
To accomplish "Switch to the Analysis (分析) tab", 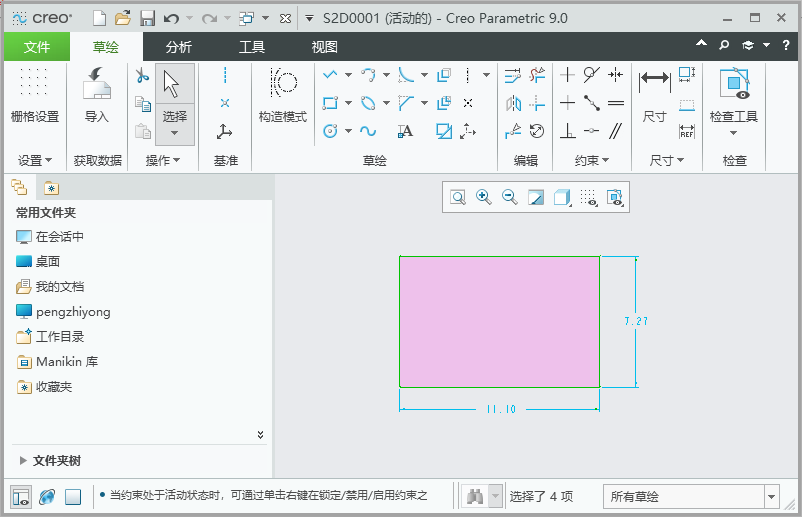I will point(179,47).
